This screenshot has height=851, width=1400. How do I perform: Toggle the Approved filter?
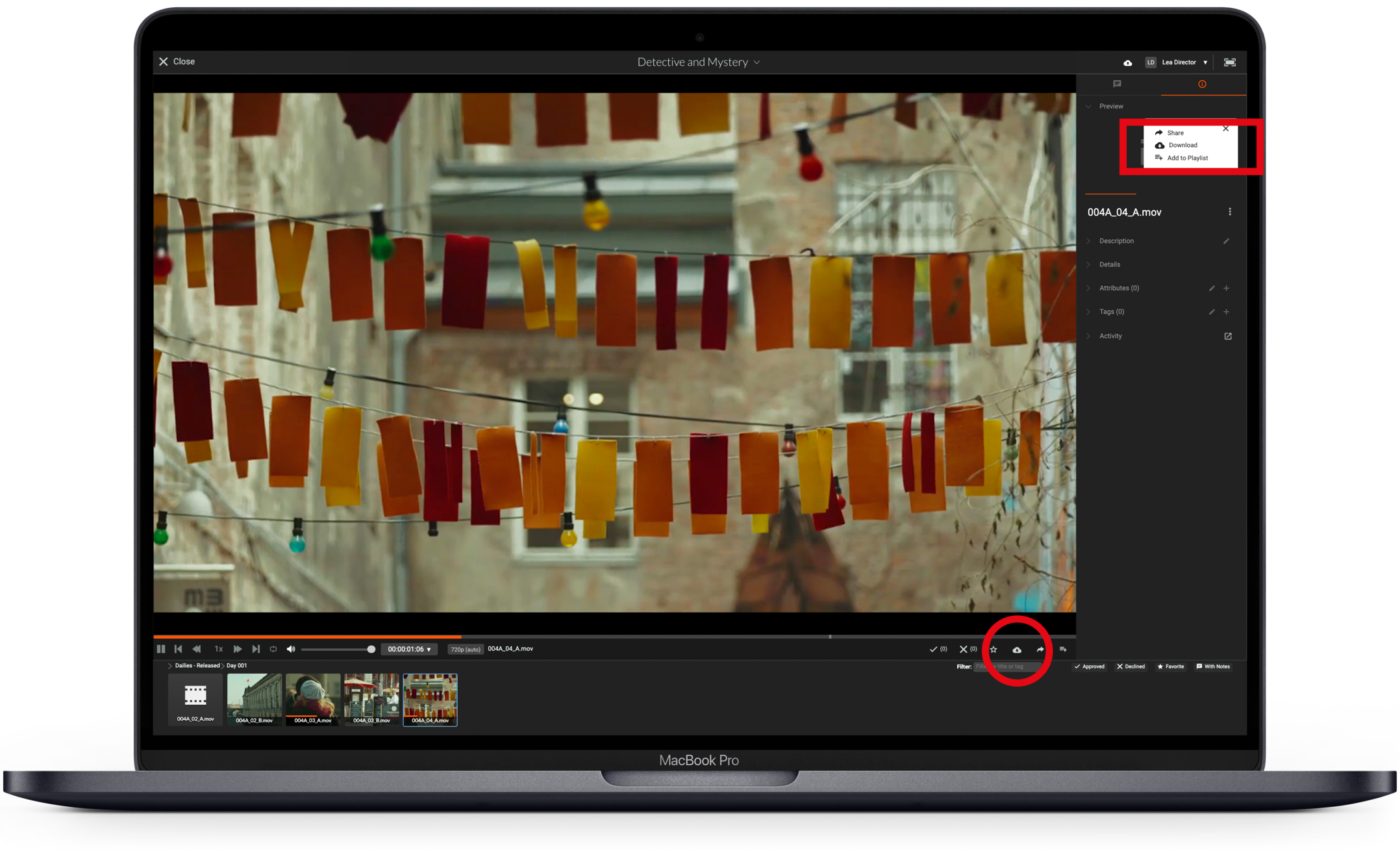click(1090, 667)
